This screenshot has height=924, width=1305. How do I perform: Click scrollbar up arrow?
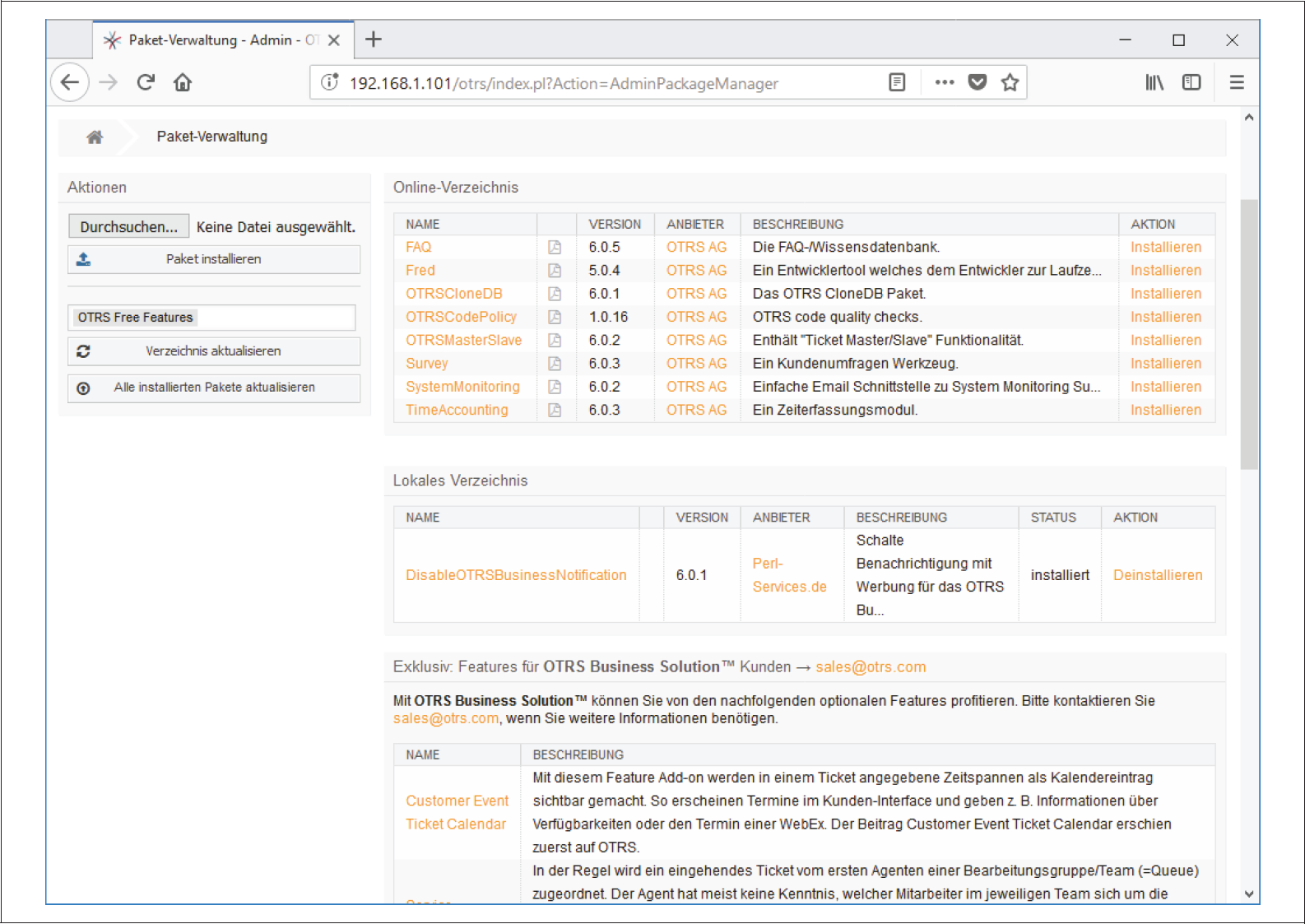pos(1249,118)
